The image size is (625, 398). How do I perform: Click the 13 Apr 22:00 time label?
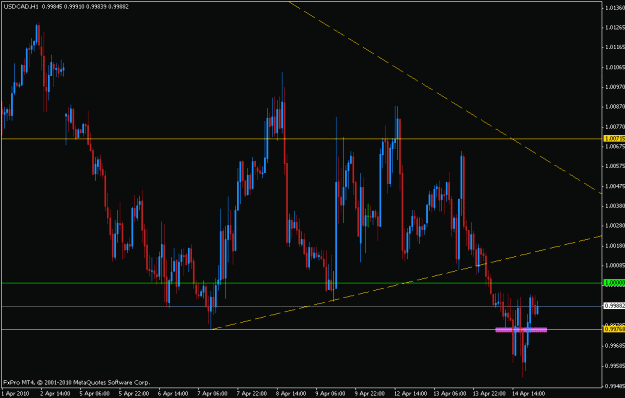pyautogui.click(x=489, y=394)
